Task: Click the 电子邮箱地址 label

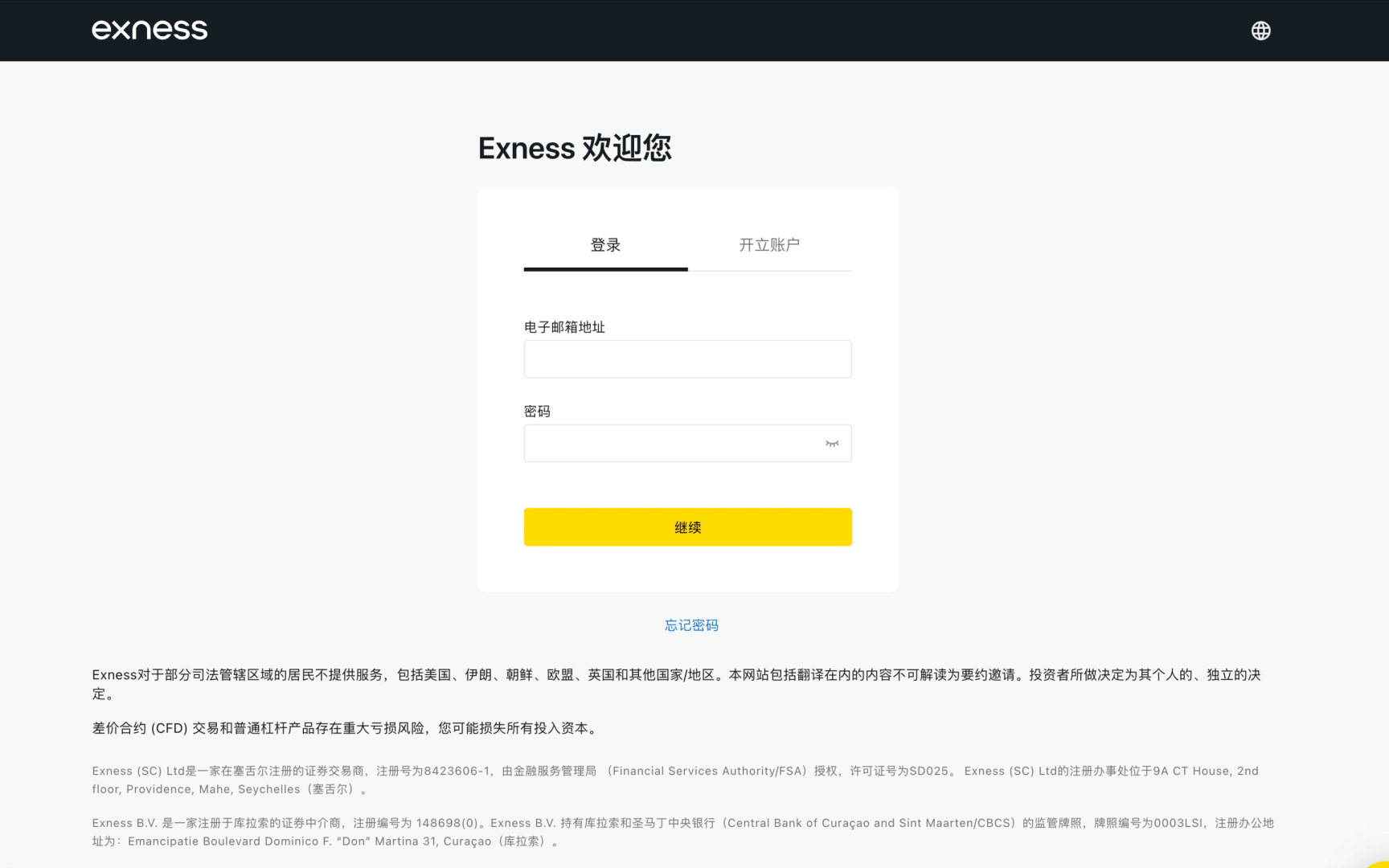Action: [x=564, y=327]
